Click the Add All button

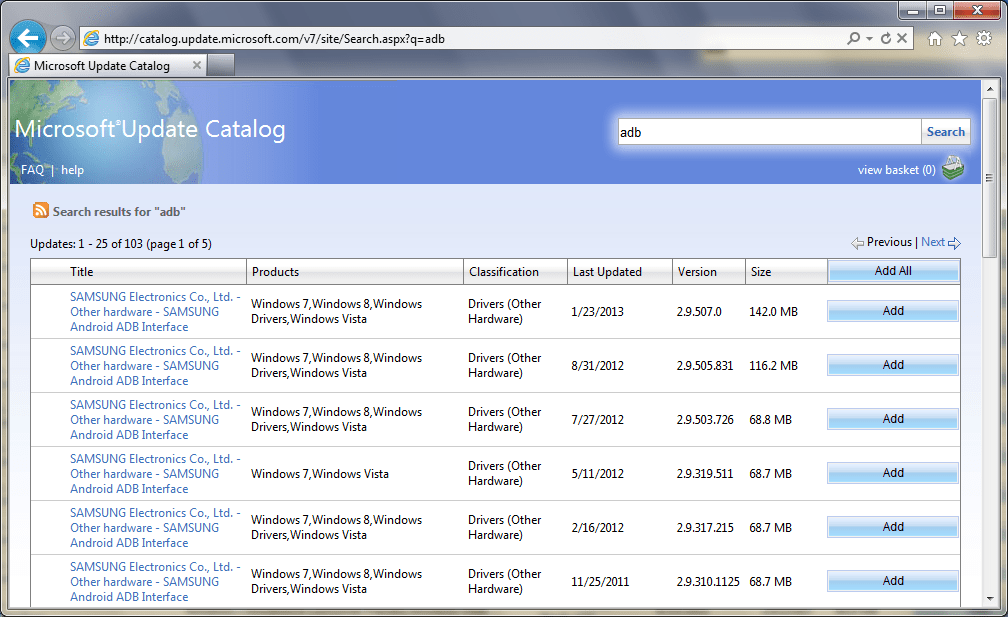tap(893, 271)
